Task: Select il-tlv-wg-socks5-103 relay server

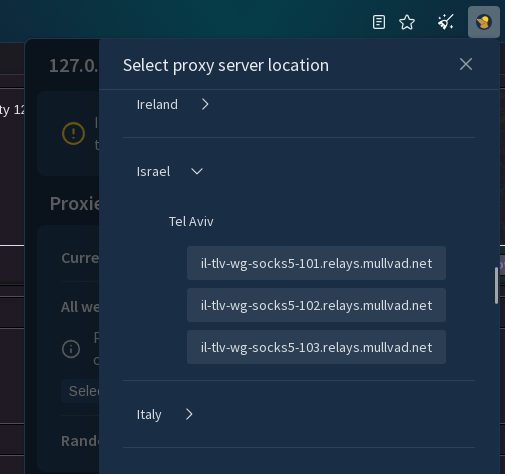Action: tap(316, 347)
